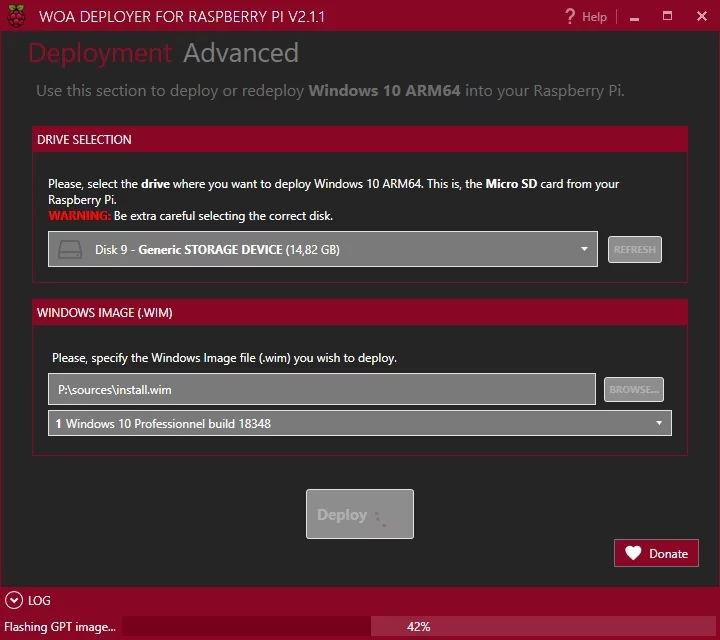Close the WOA Deployer window

pyautogui.click(x=702, y=17)
